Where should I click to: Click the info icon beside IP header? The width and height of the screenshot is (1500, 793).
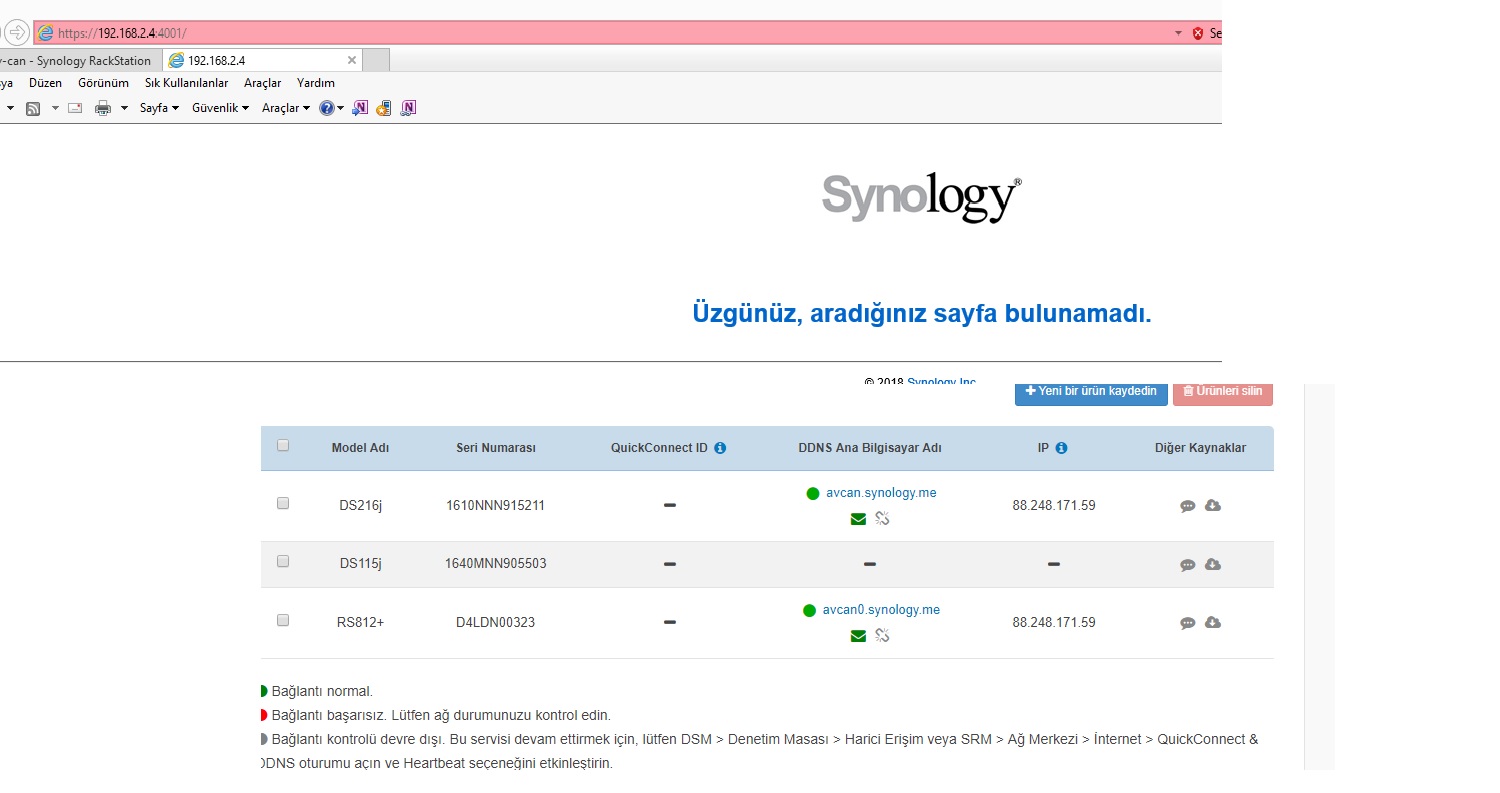(1061, 448)
